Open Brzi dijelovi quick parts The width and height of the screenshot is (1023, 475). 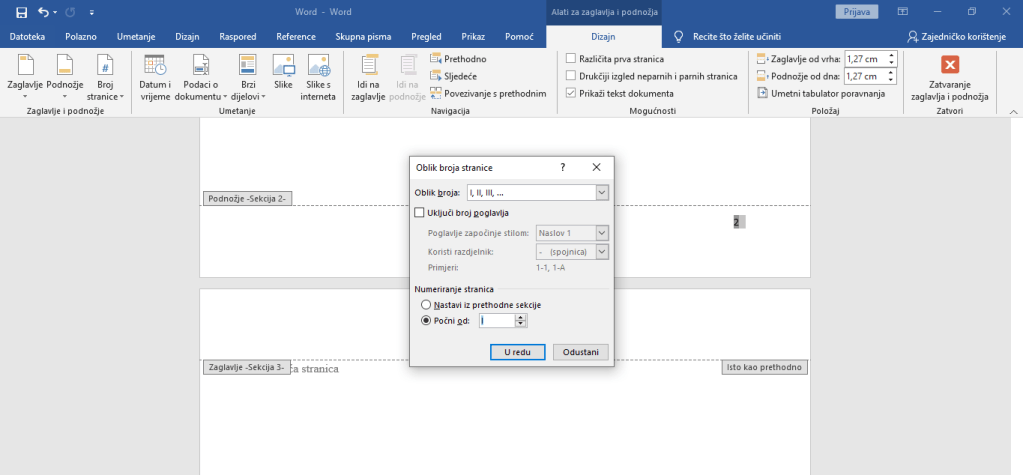[x=248, y=75]
